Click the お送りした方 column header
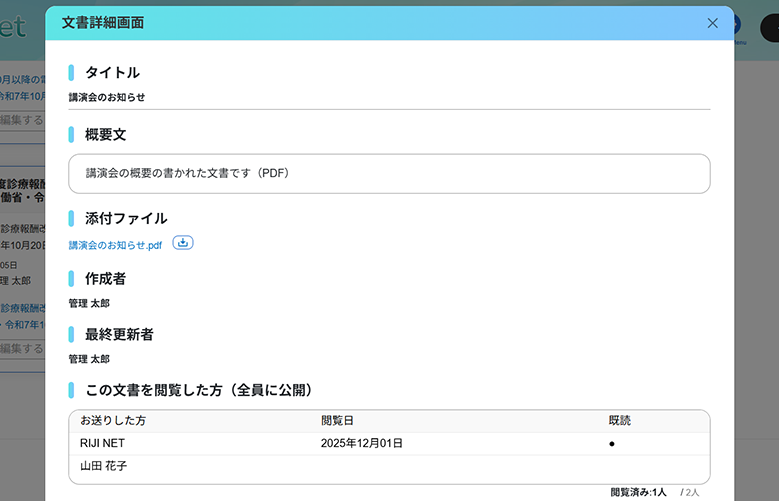779x501 pixels. (x=113, y=420)
